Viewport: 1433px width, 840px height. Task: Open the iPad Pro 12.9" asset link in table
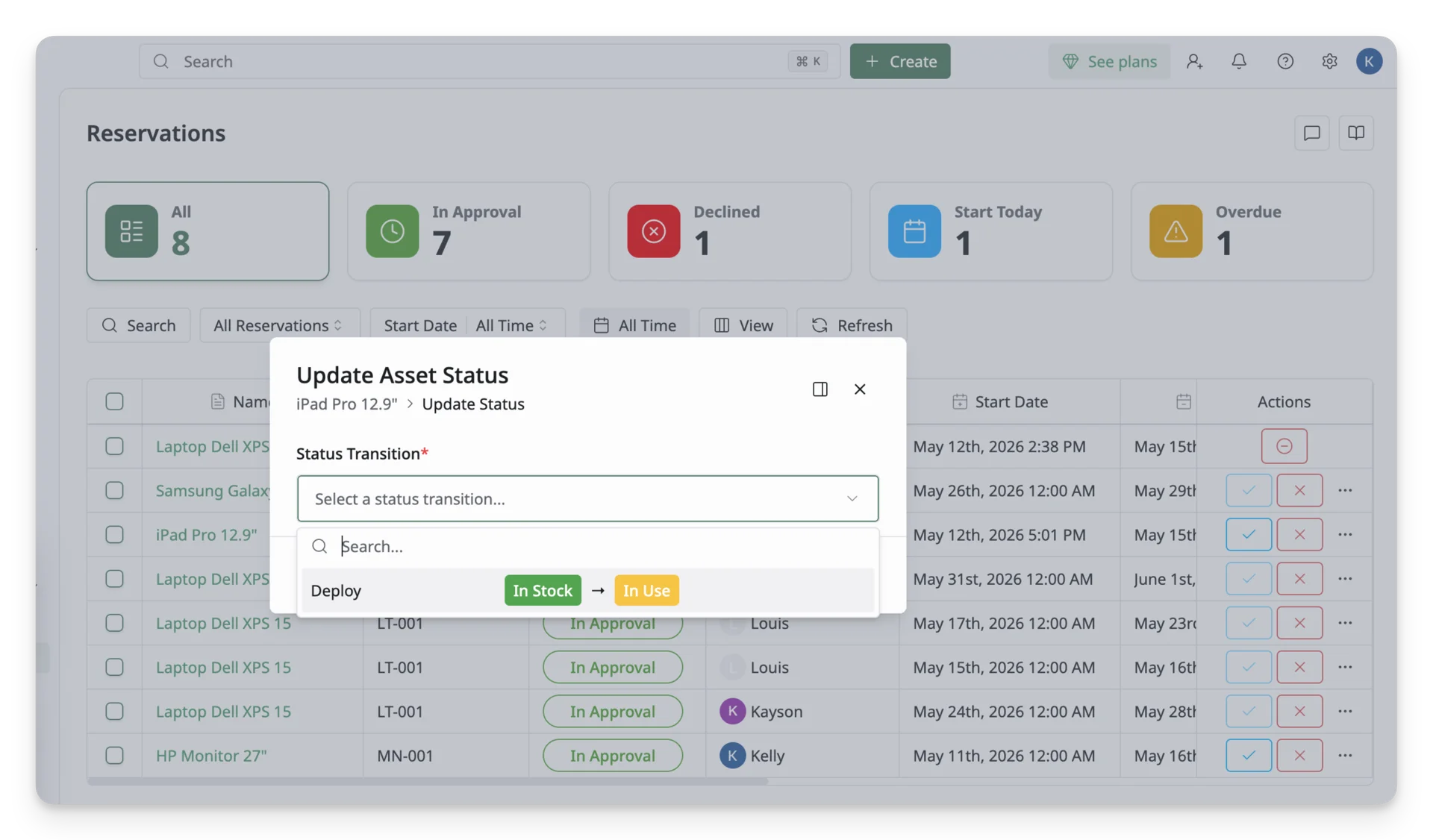206,534
